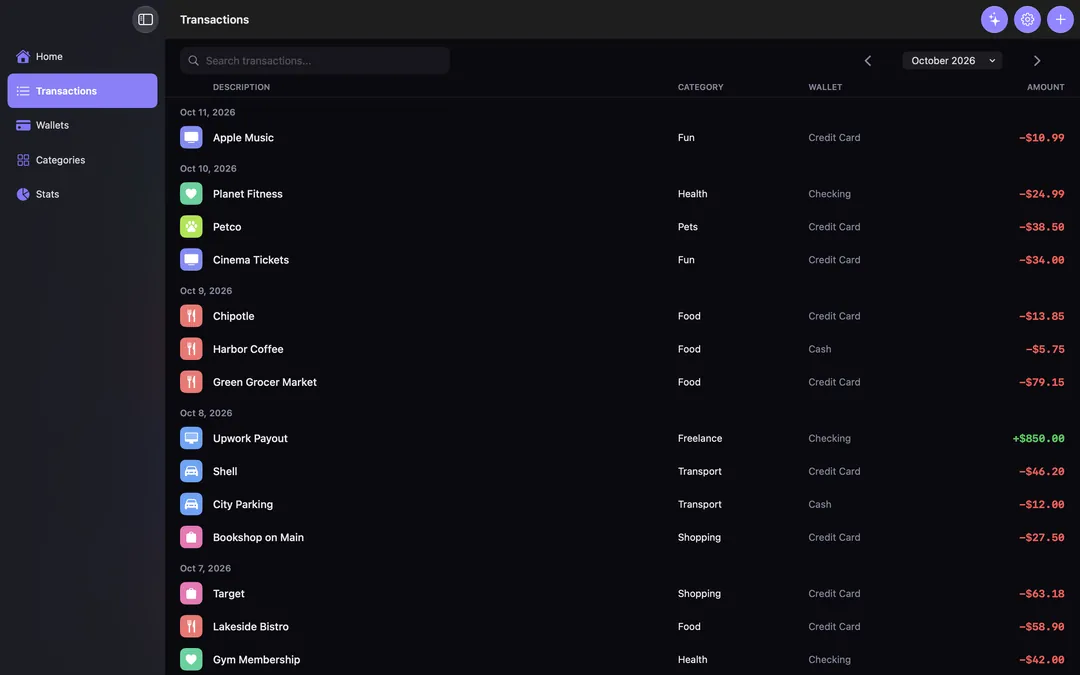Open the October 2026 month dropdown

(x=952, y=61)
